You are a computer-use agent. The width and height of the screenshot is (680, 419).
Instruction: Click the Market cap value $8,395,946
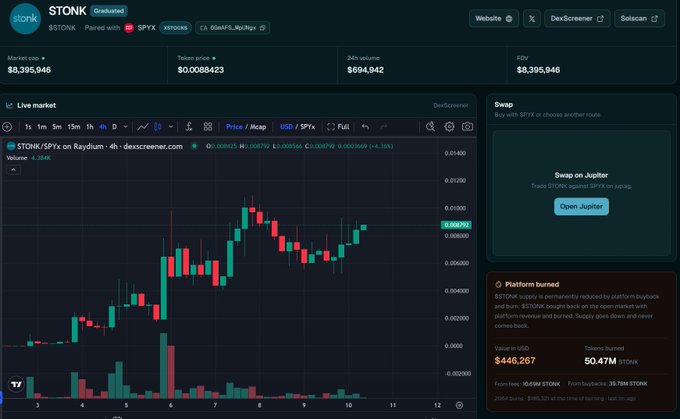[29, 70]
